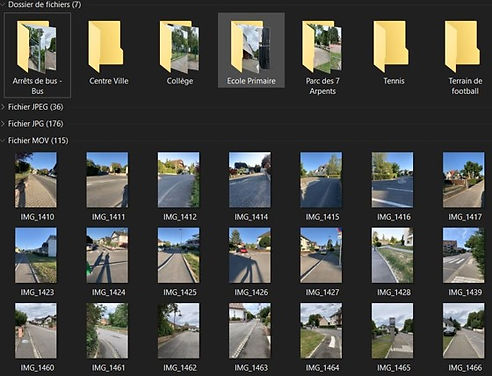Click the IMG_1424 file name
This screenshot has height=376, width=492.
point(109,292)
